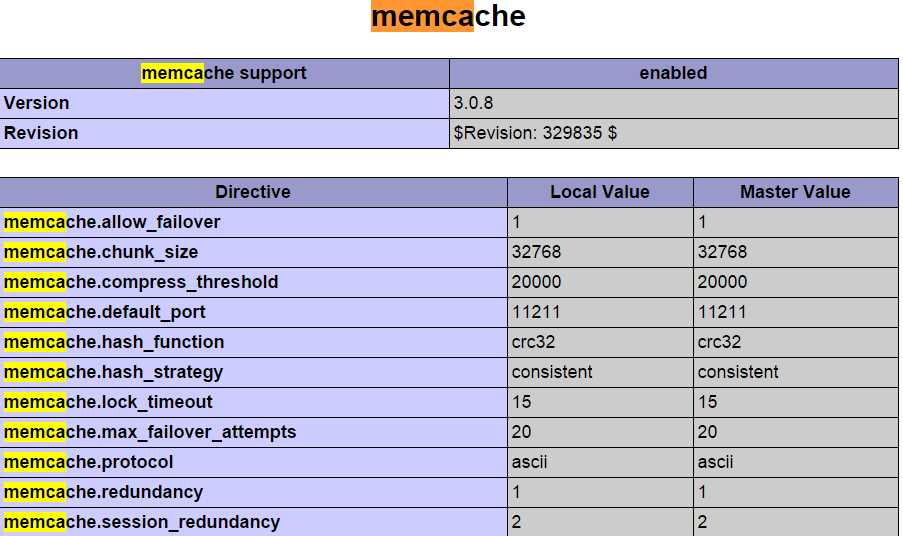Viewport: 903px width, 536px height.
Task: Select the memcache.max_failover_attempts directive name
Action: point(150,432)
